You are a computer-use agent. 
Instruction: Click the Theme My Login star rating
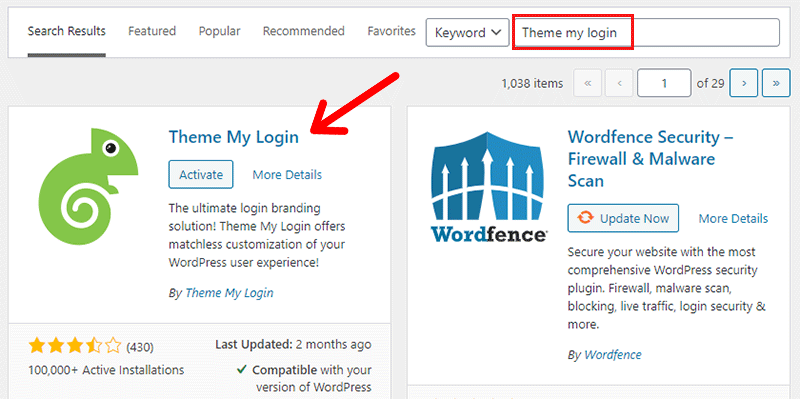pos(75,346)
